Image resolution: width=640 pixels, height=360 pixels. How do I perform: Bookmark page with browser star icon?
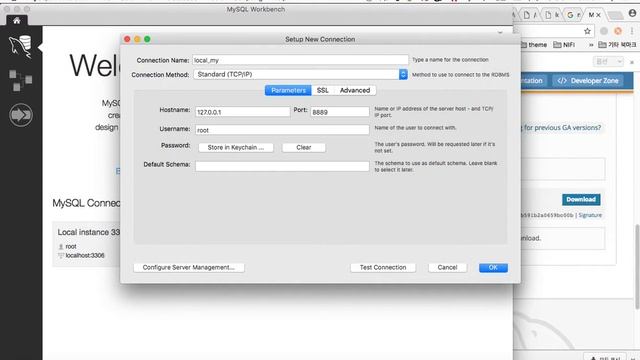(587, 31)
